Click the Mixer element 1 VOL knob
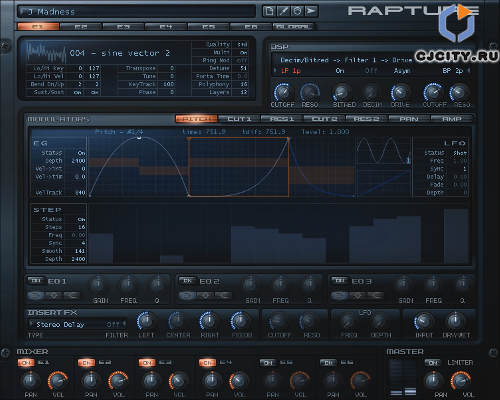The height and width of the screenshot is (400, 500). 58,380
